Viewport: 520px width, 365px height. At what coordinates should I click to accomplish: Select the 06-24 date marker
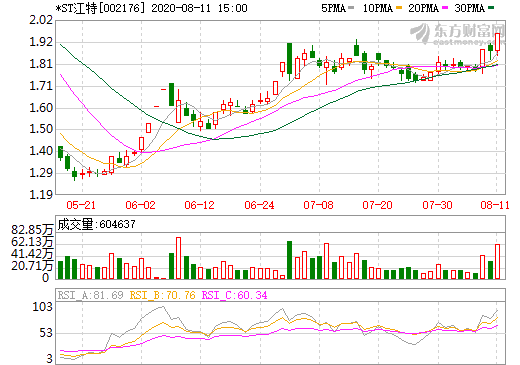click(x=259, y=205)
